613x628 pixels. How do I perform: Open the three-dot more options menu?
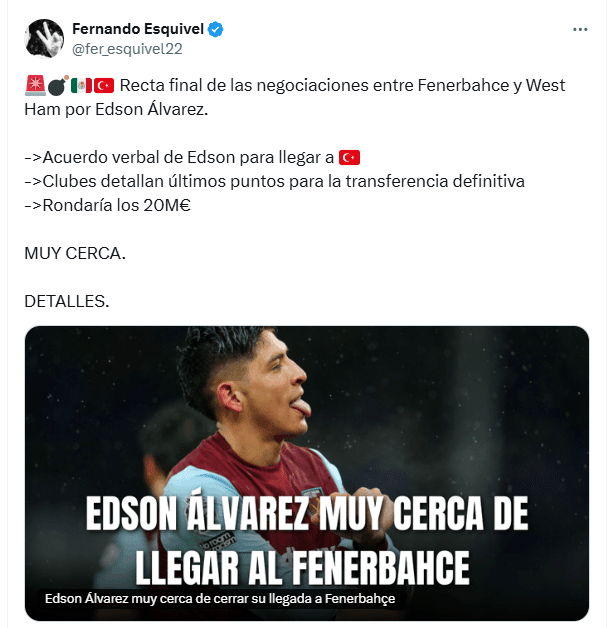point(580,30)
